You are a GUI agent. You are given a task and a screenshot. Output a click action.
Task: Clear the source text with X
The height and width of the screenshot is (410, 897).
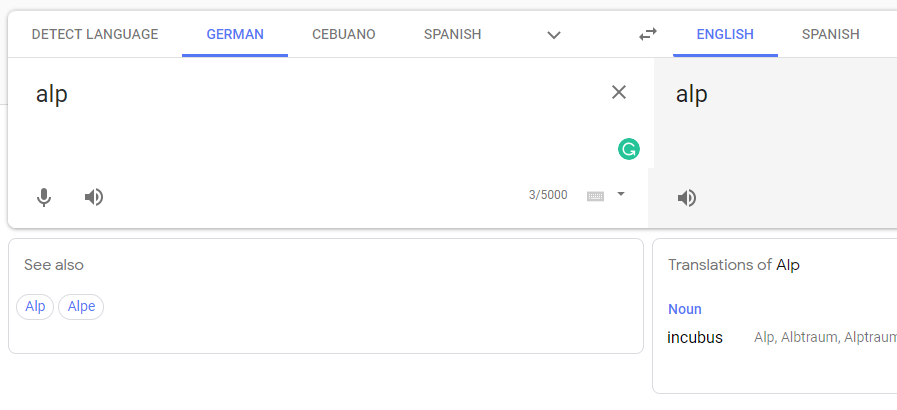click(x=619, y=92)
